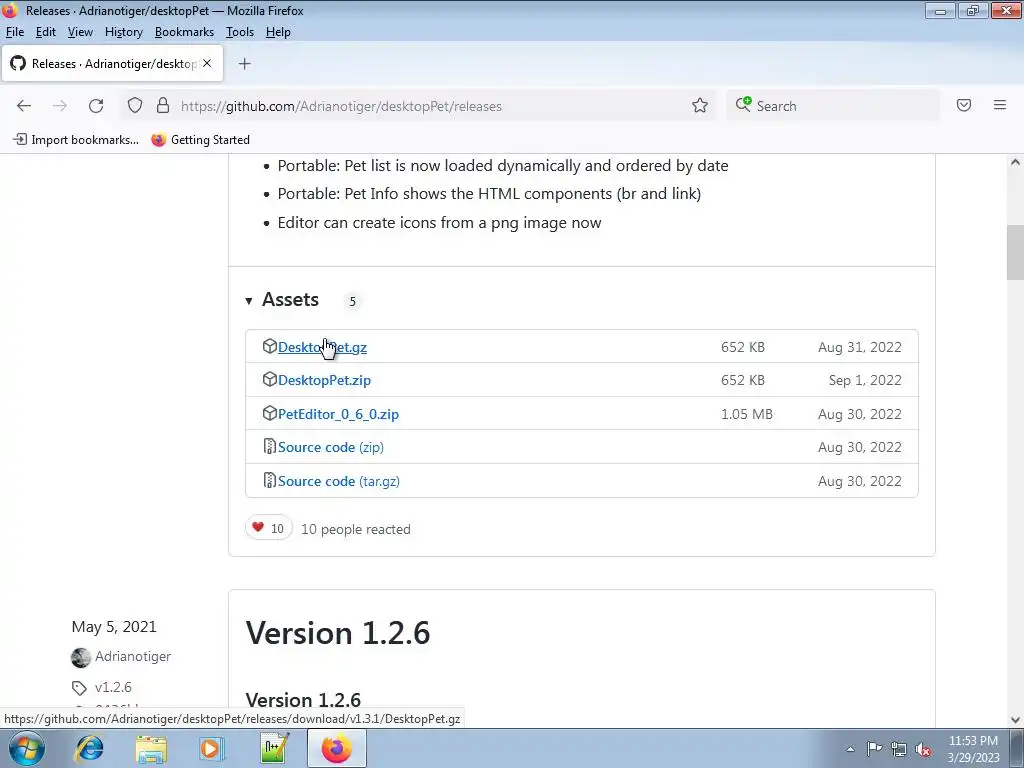Open the File menu
Screen dimensions: 1024x768
tap(14, 32)
